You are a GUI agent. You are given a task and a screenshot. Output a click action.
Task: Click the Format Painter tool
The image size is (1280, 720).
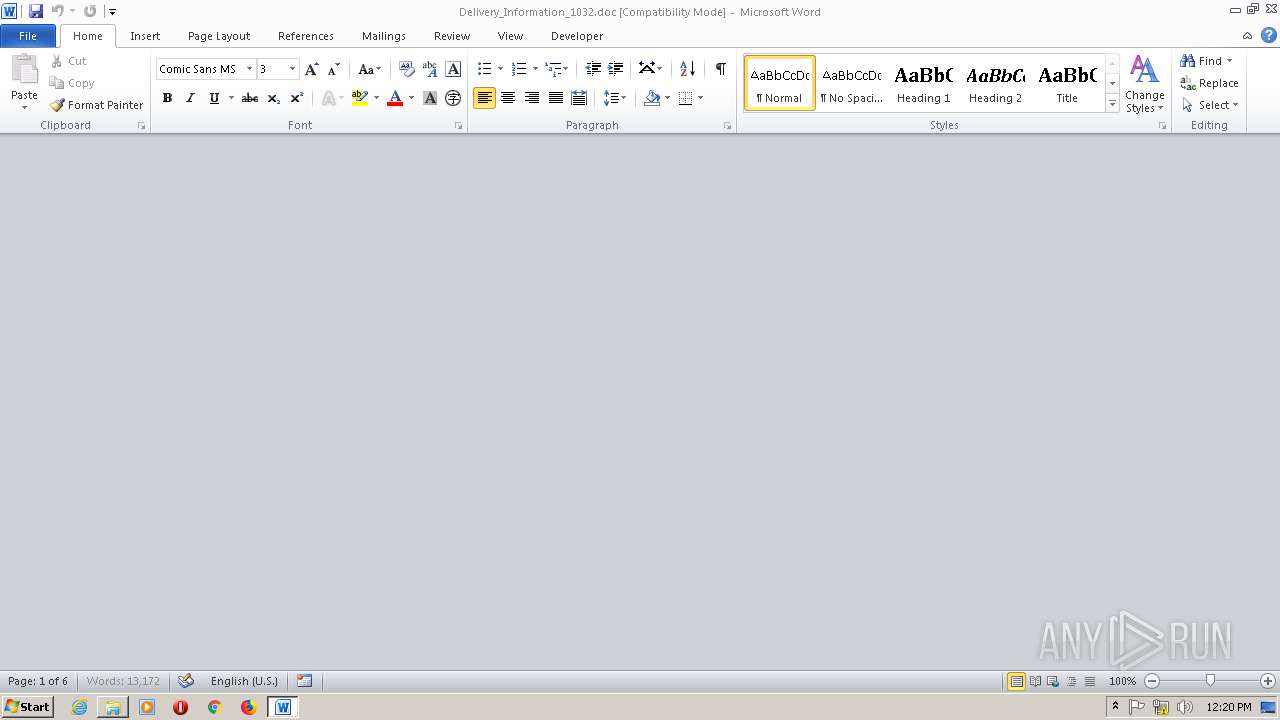pyautogui.click(x=97, y=105)
